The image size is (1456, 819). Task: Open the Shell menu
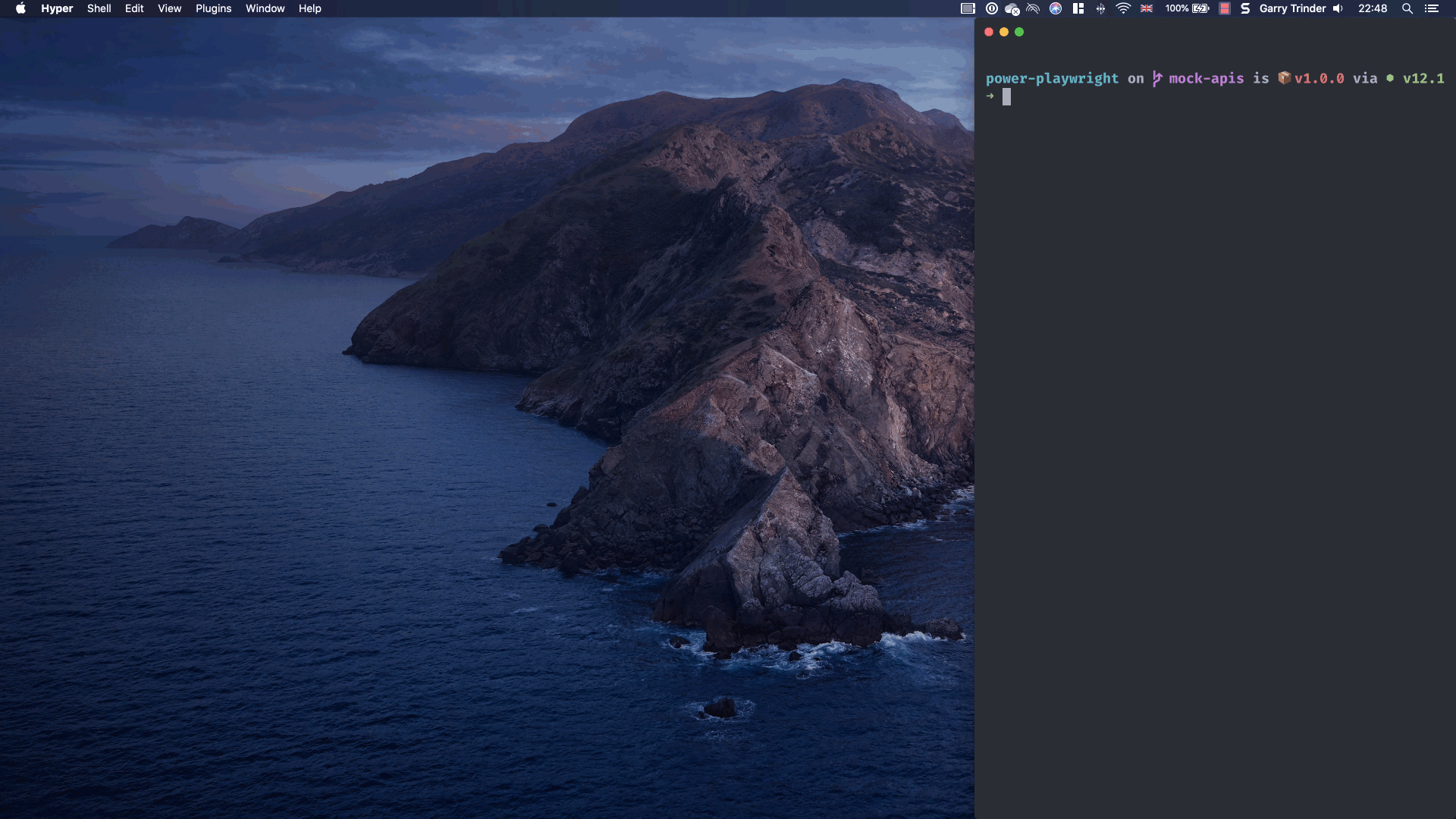coord(99,8)
